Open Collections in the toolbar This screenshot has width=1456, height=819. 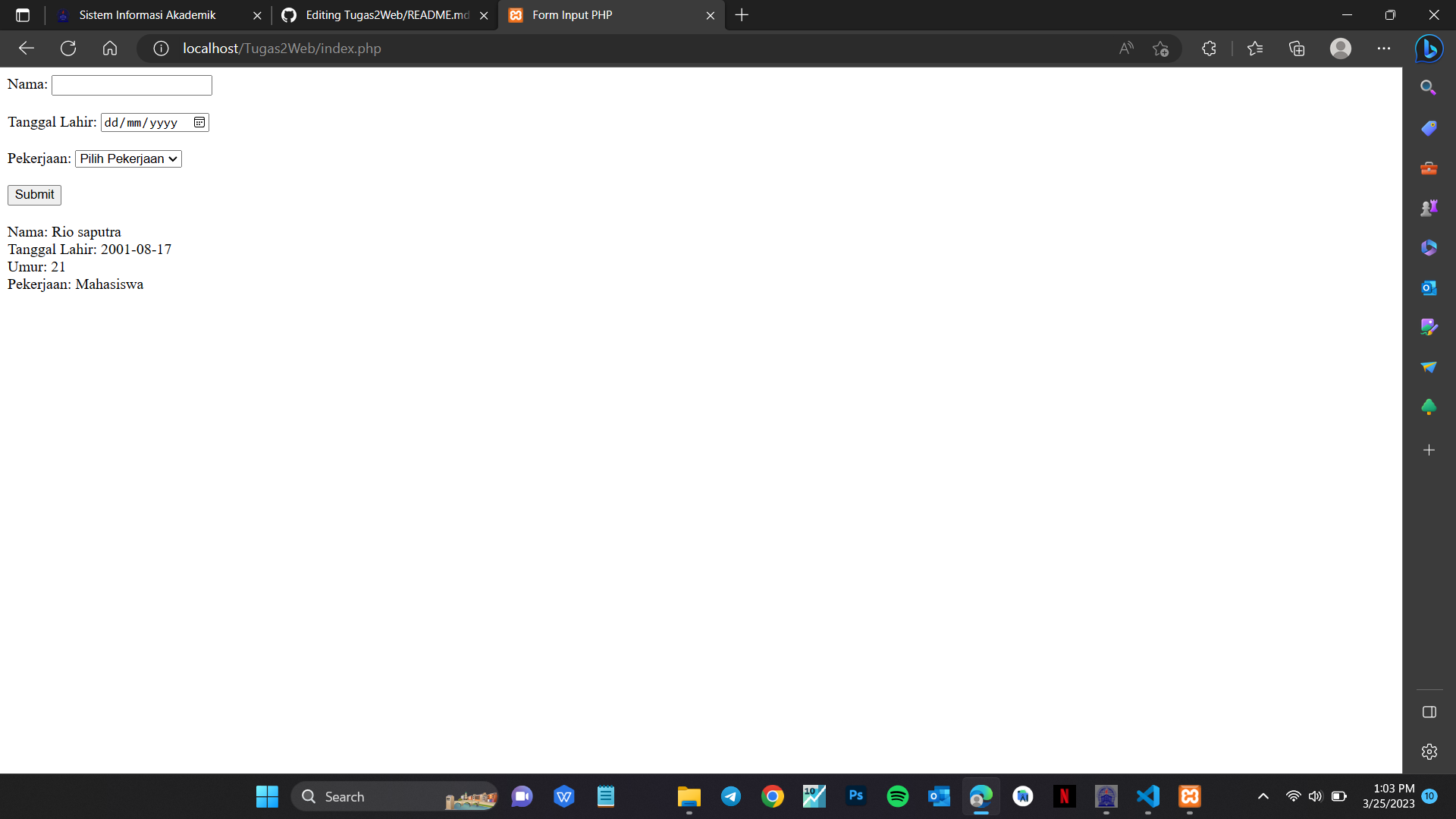point(1297,48)
